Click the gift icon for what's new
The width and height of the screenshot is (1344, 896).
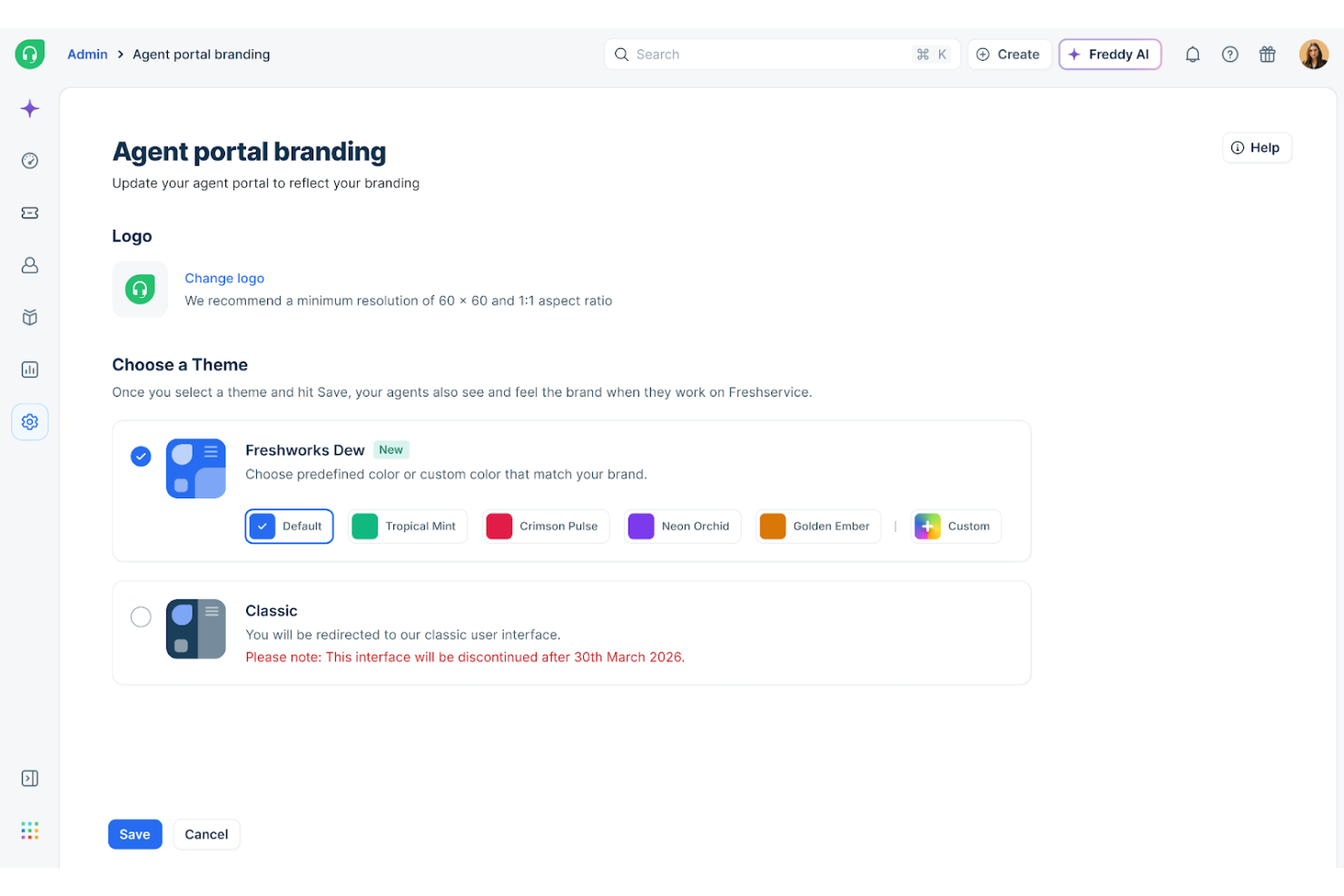pos(1268,54)
